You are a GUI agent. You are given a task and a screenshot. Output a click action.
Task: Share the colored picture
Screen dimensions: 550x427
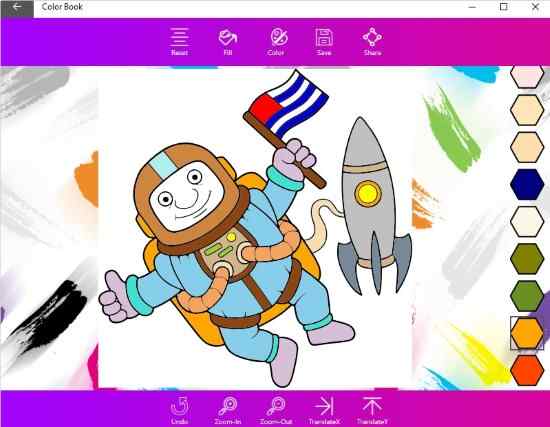point(372,42)
